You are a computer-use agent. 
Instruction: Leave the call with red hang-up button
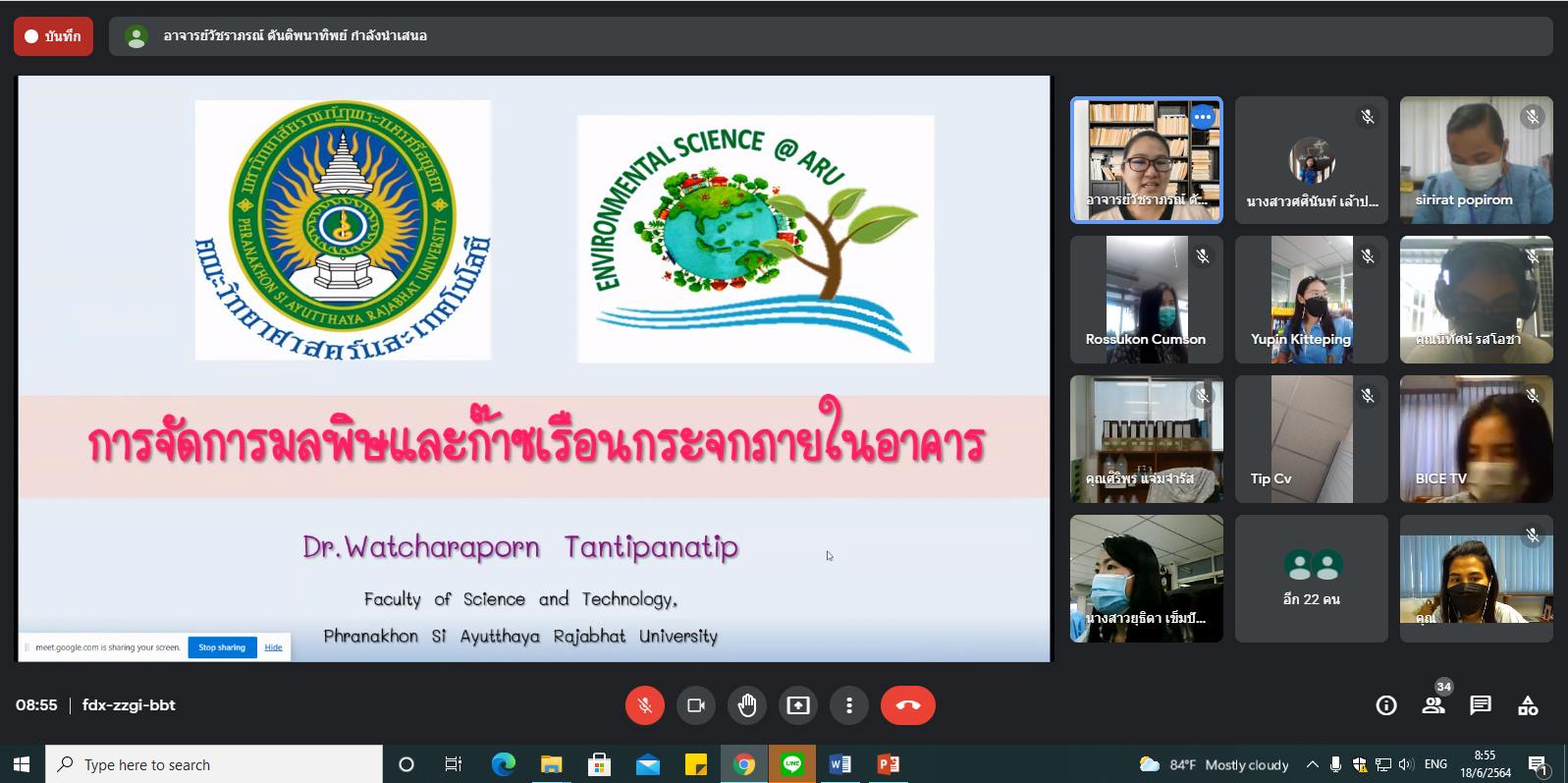908,705
